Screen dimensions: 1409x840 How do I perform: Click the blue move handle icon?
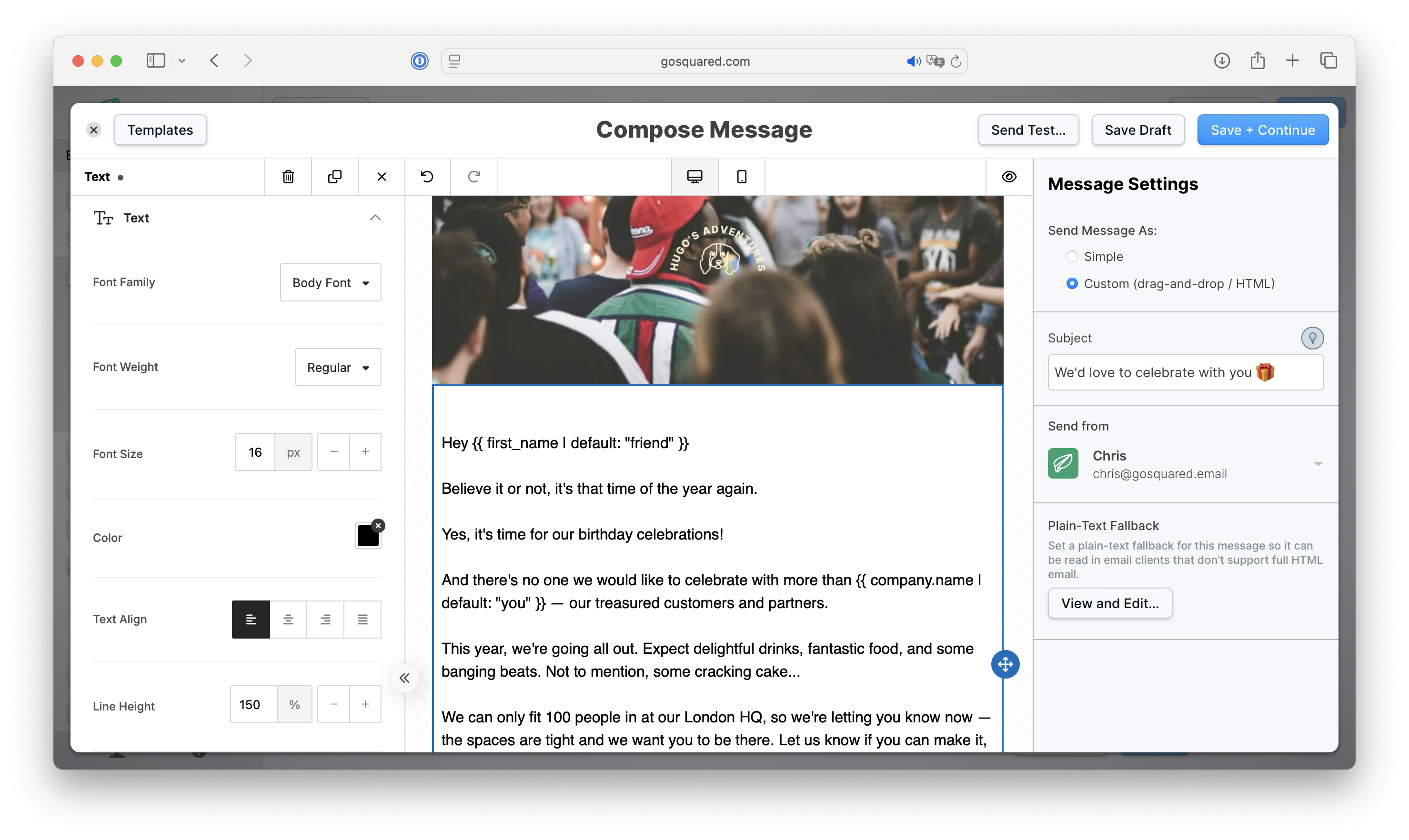[1005, 664]
